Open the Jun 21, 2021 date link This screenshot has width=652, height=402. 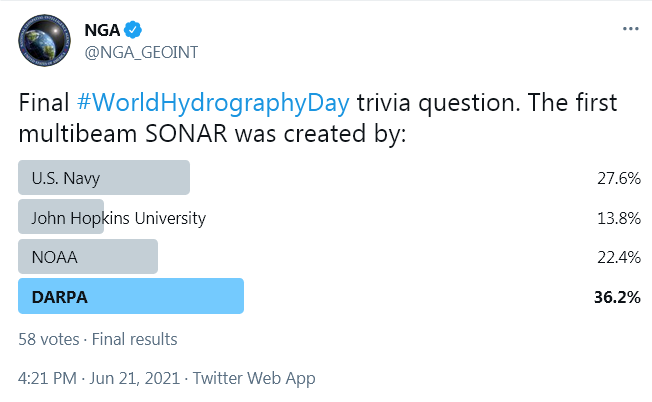135,378
